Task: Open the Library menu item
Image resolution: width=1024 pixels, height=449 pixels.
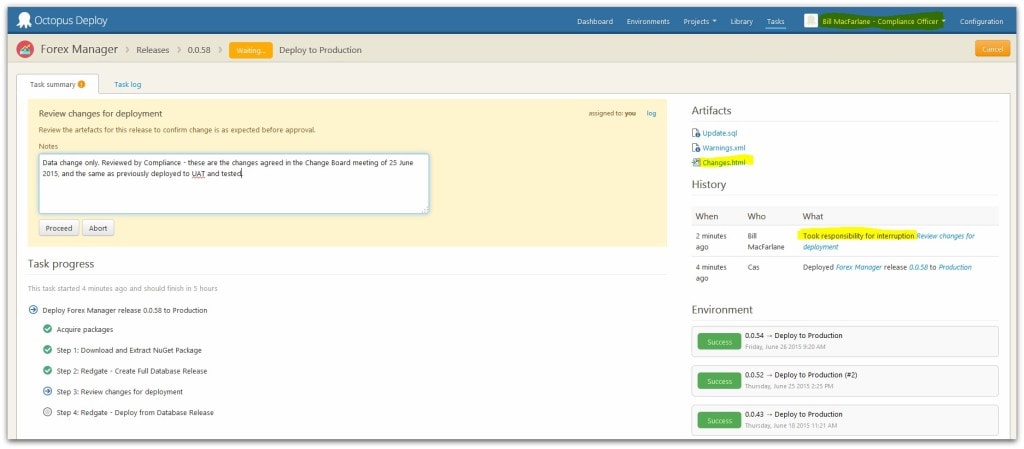Action: [741, 22]
